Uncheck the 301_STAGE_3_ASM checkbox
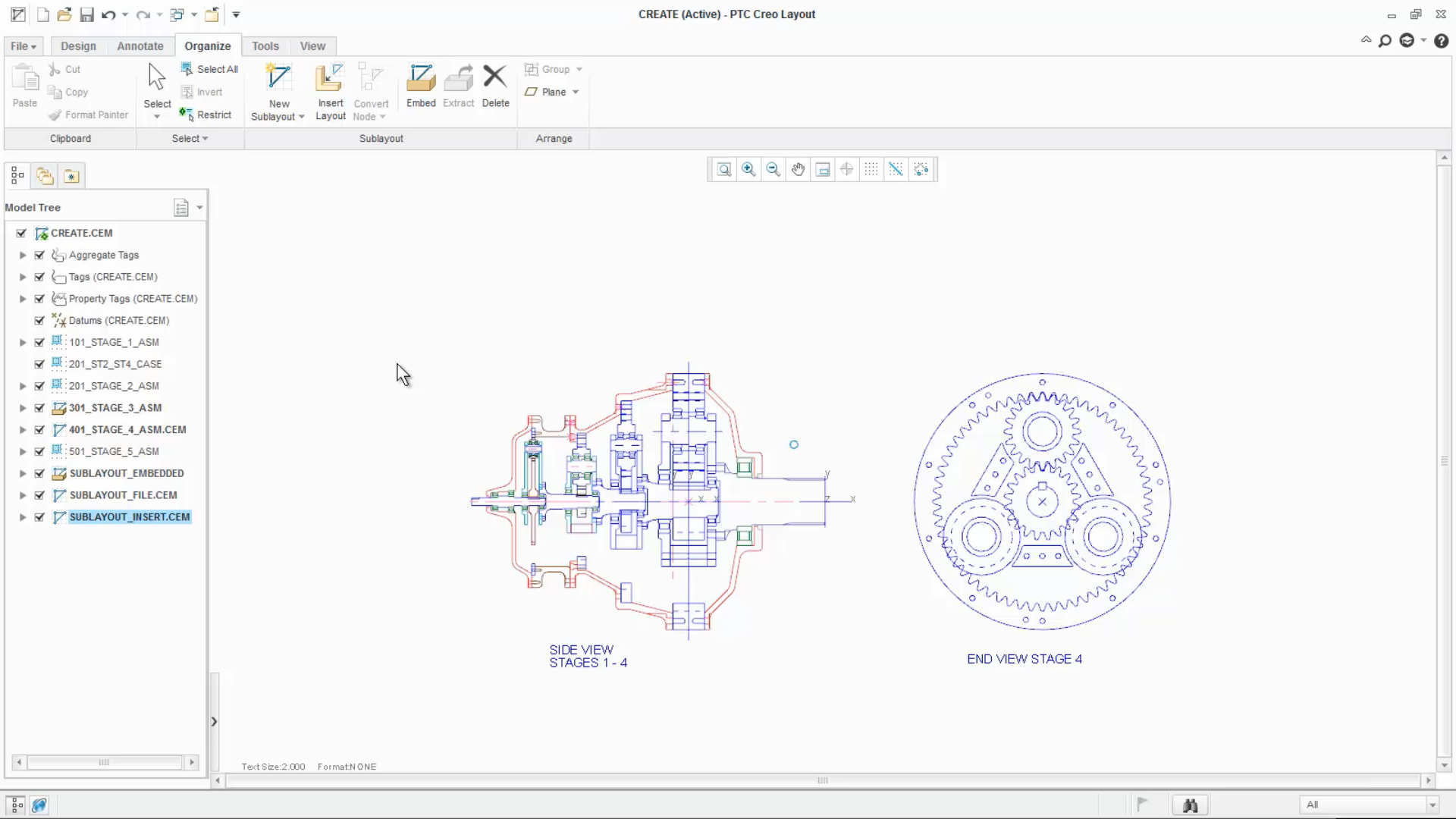 [x=39, y=408]
